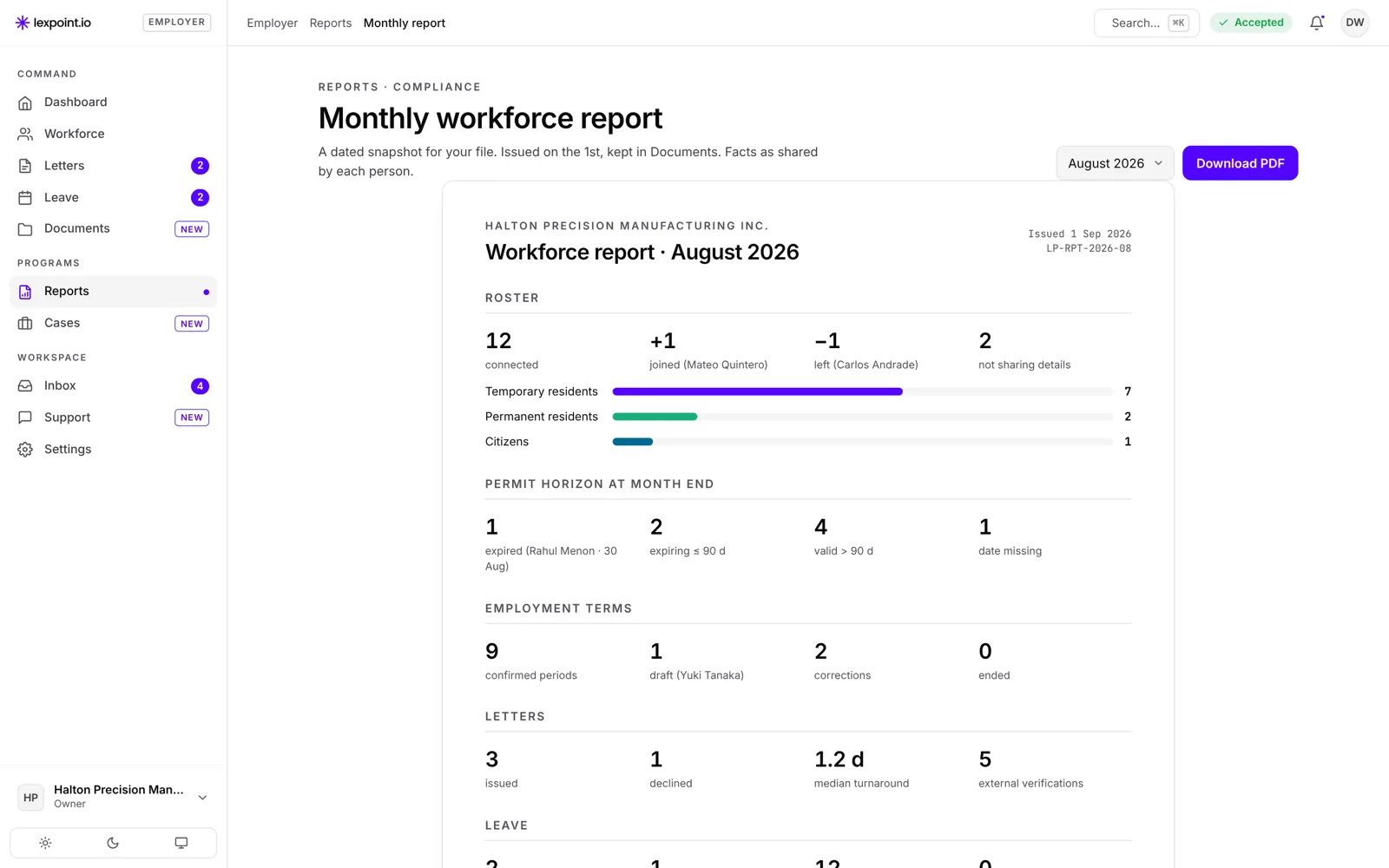
Task: Click the Reports chart-file icon
Action: point(25,292)
